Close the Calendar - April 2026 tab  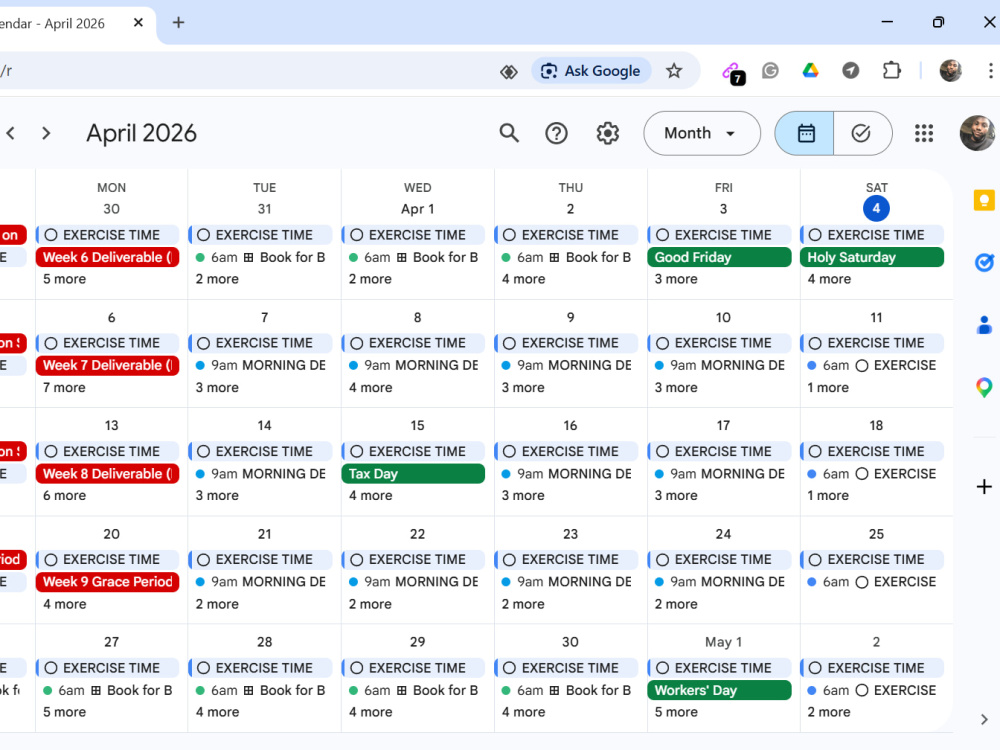[138, 23]
